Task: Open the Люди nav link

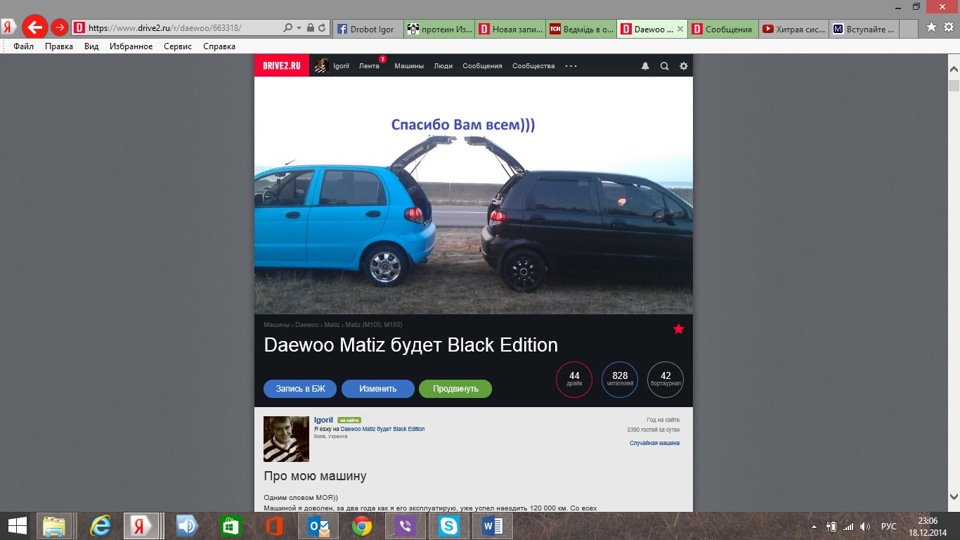Action: coord(443,66)
